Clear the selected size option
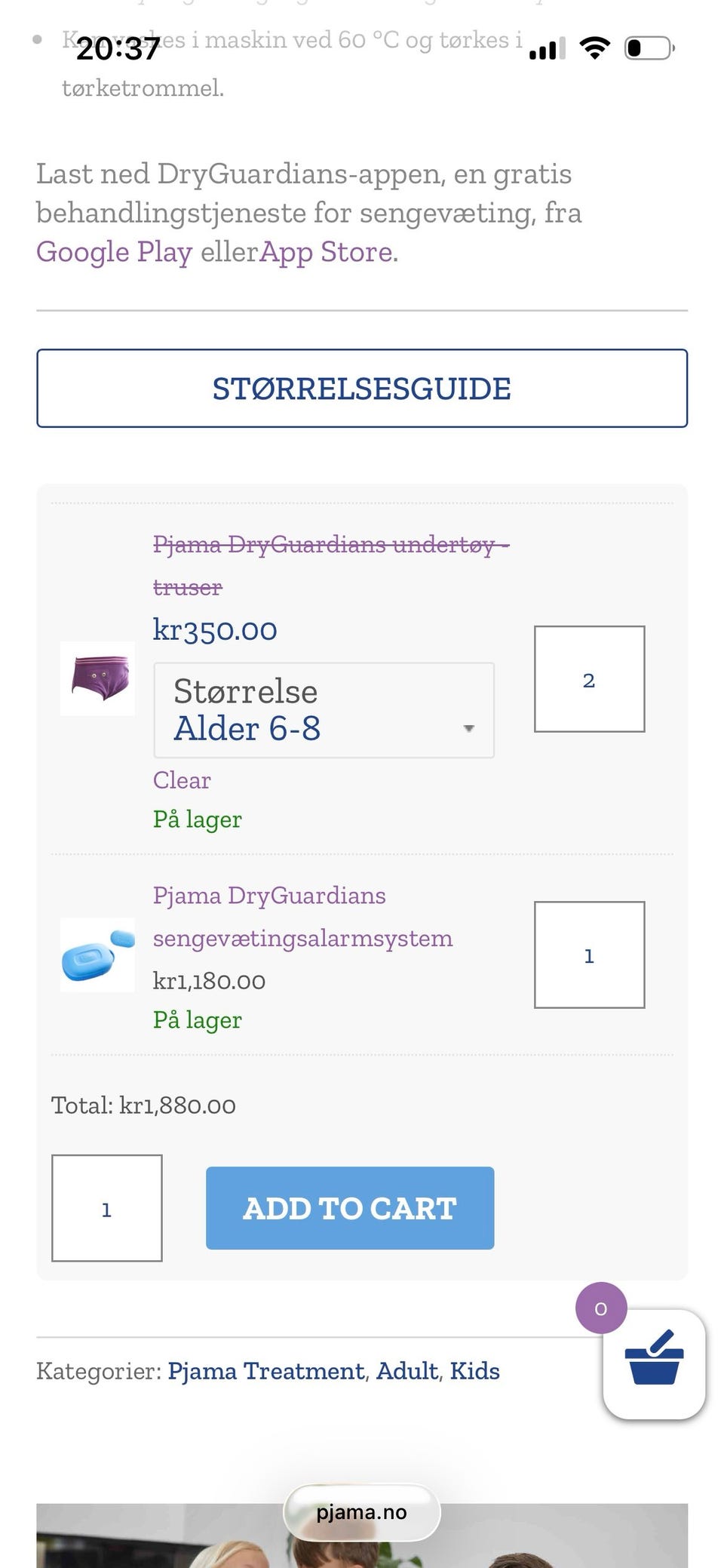Image resolution: width=724 pixels, height=1568 pixels. [x=182, y=779]
